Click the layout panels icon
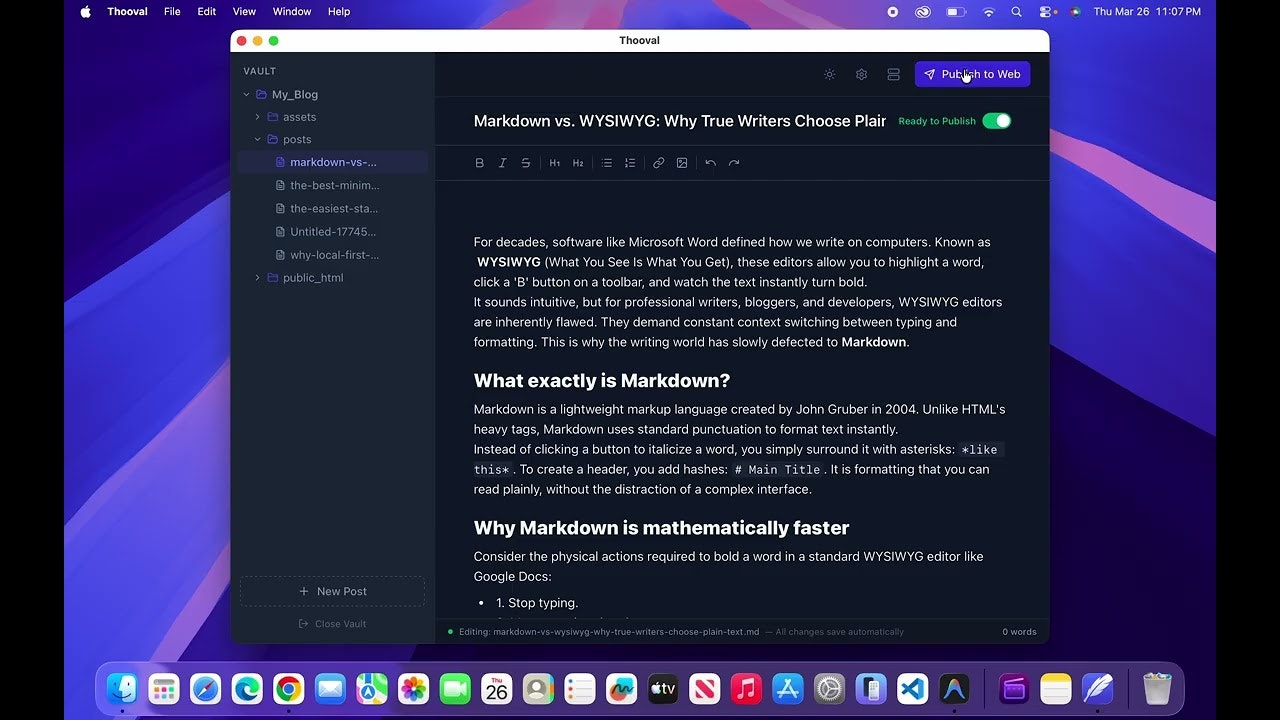The image size is (1280, 720). click(893, 74)
